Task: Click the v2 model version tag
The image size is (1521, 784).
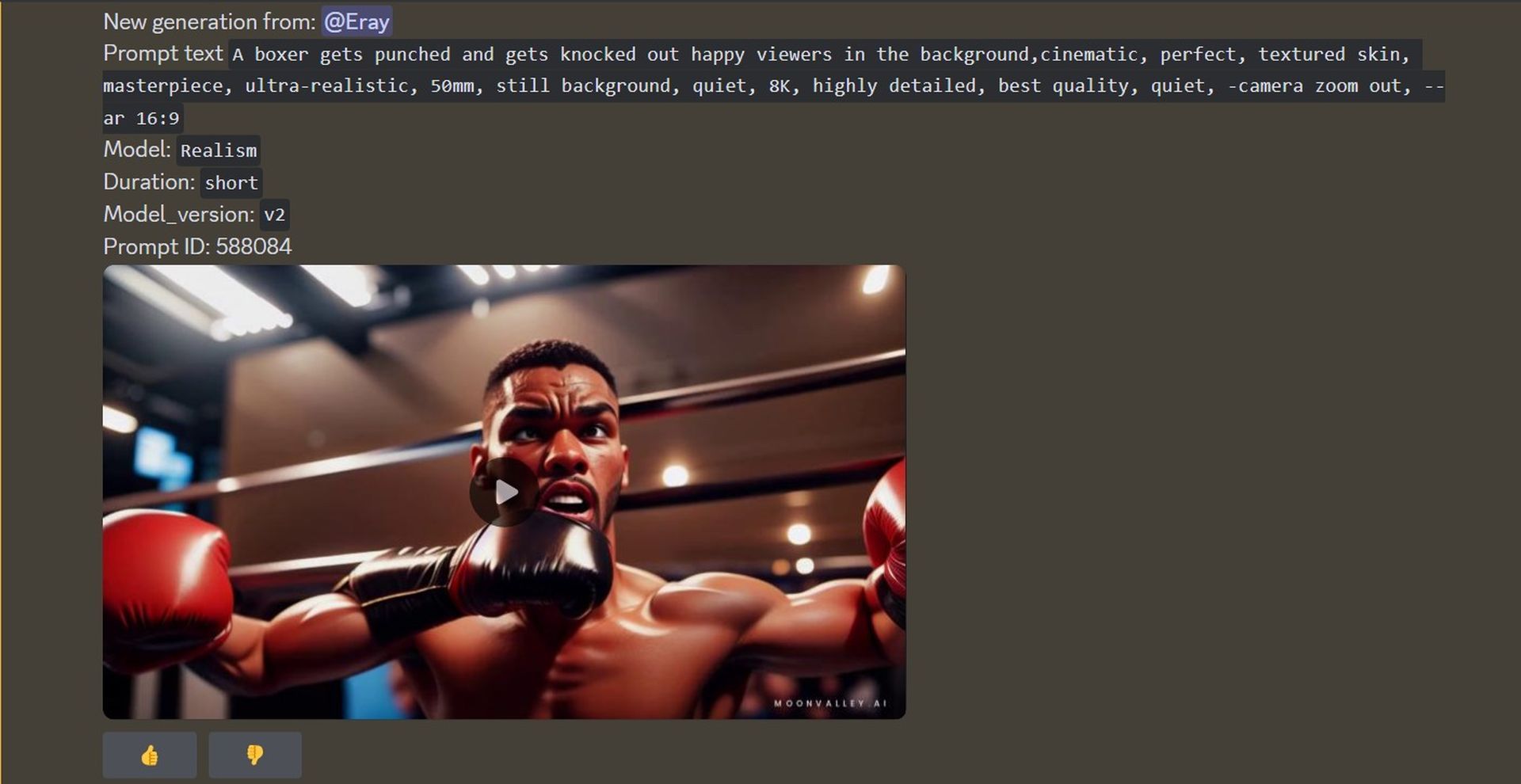Action: tap(274, 215)
